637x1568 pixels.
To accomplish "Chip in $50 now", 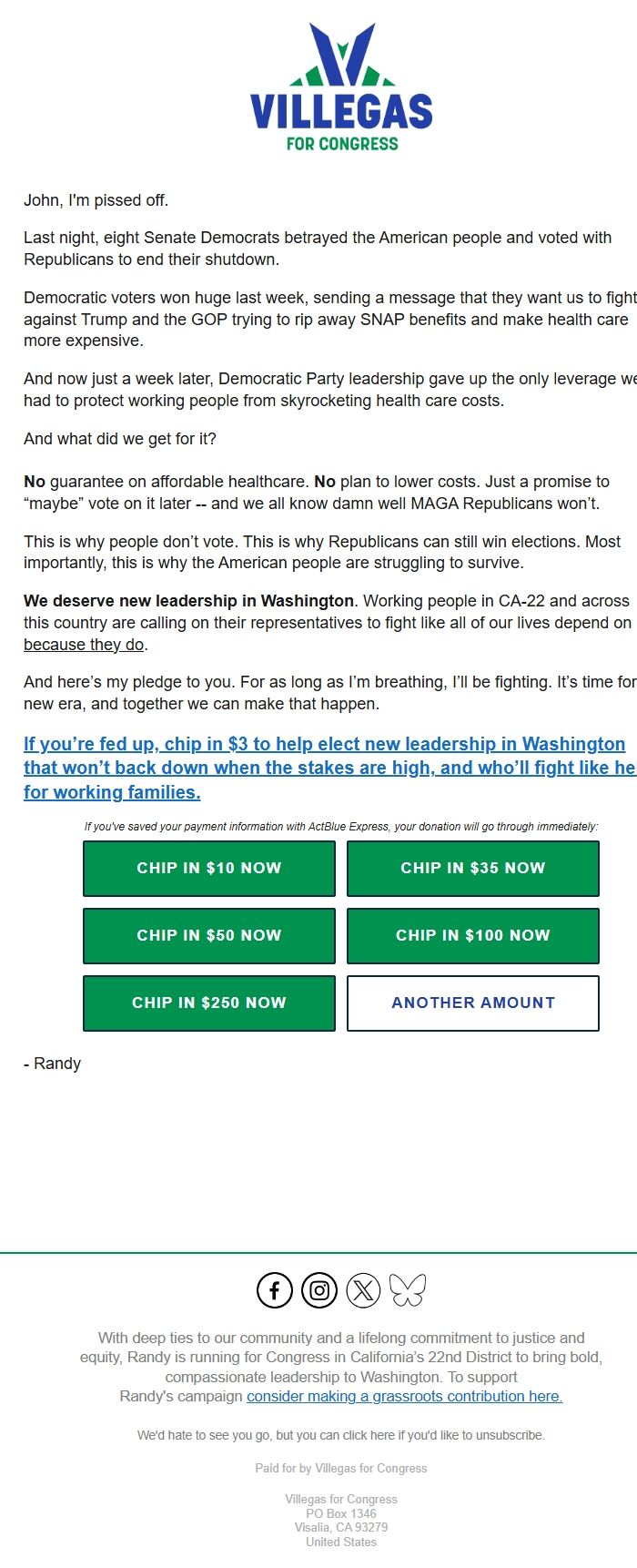I will (x=208, y=935).
